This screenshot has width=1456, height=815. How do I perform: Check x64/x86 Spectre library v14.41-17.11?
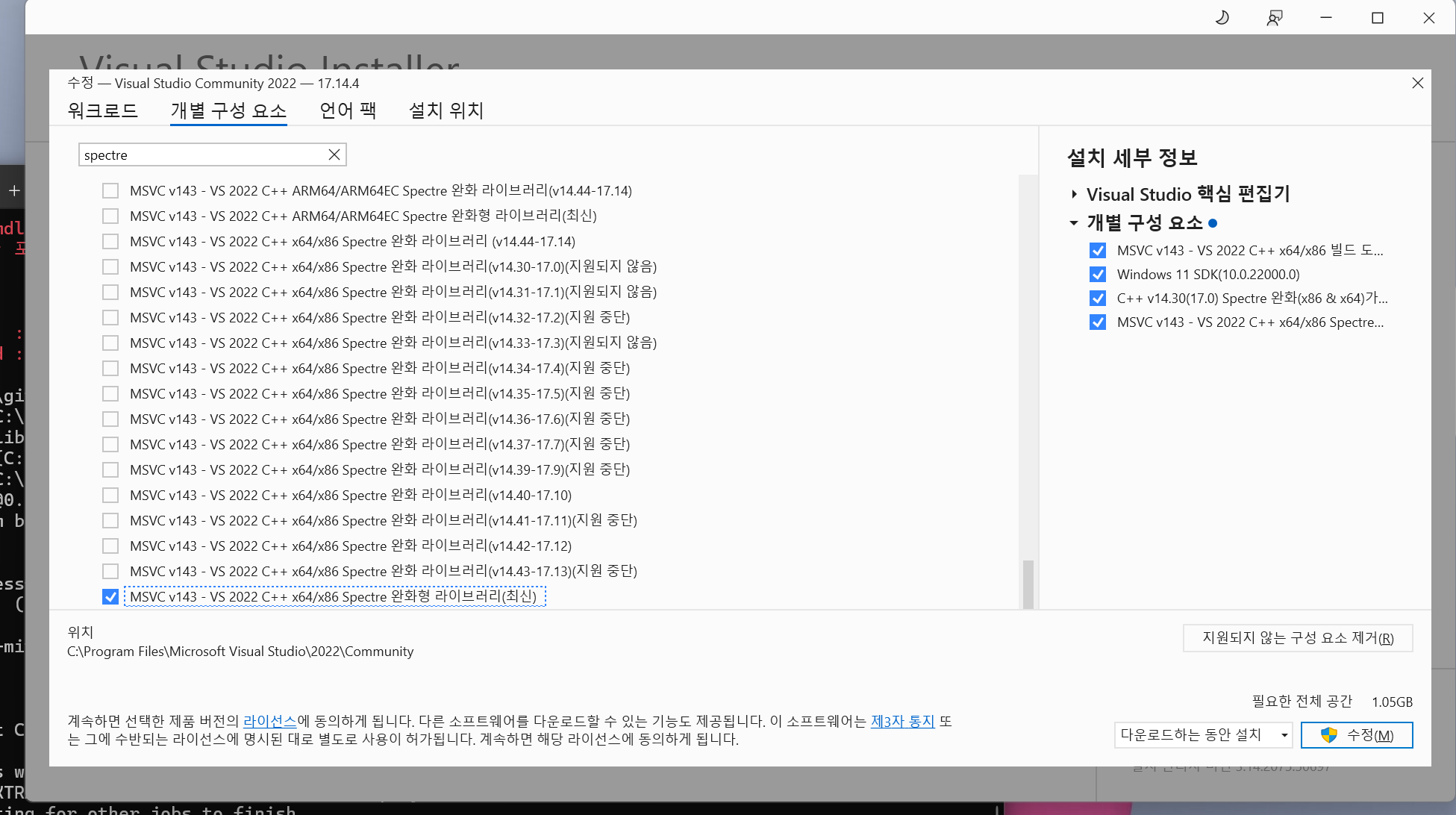click(x=110, y=521)
